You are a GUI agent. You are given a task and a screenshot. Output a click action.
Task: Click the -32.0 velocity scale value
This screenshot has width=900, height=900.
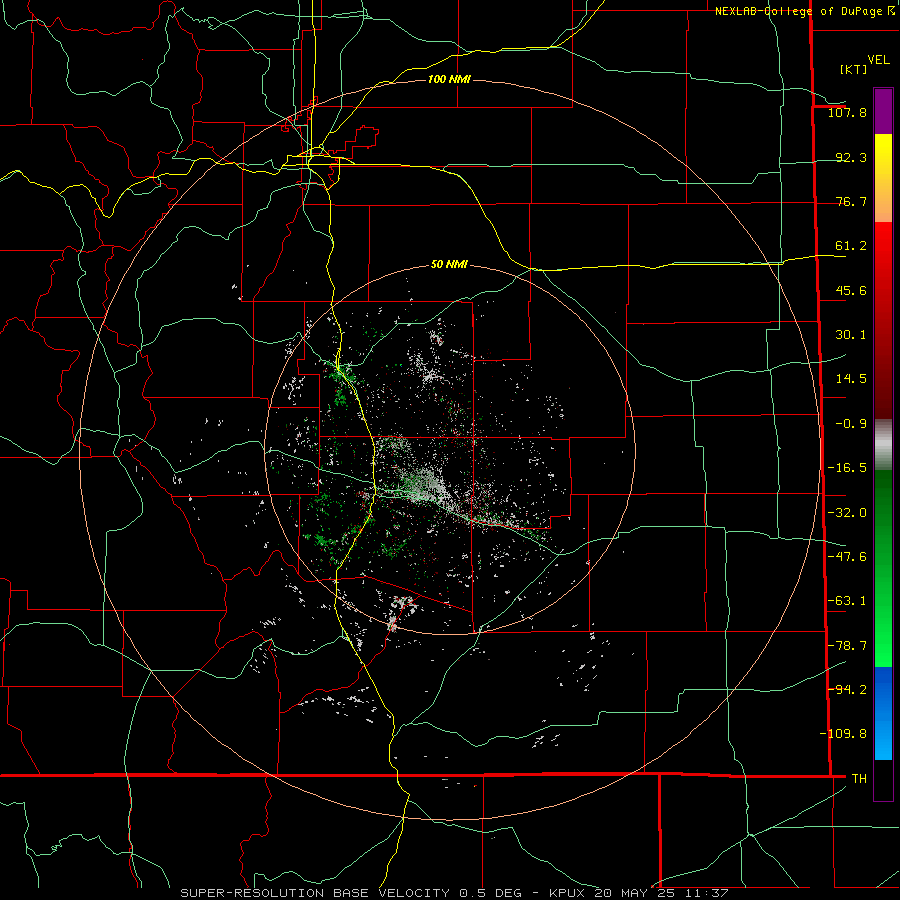pos(847,513)
